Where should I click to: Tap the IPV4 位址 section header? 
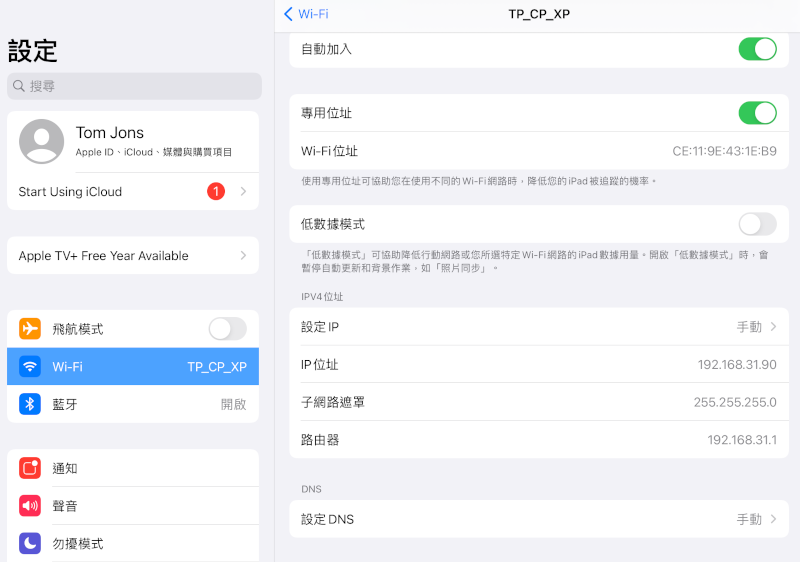322,297
